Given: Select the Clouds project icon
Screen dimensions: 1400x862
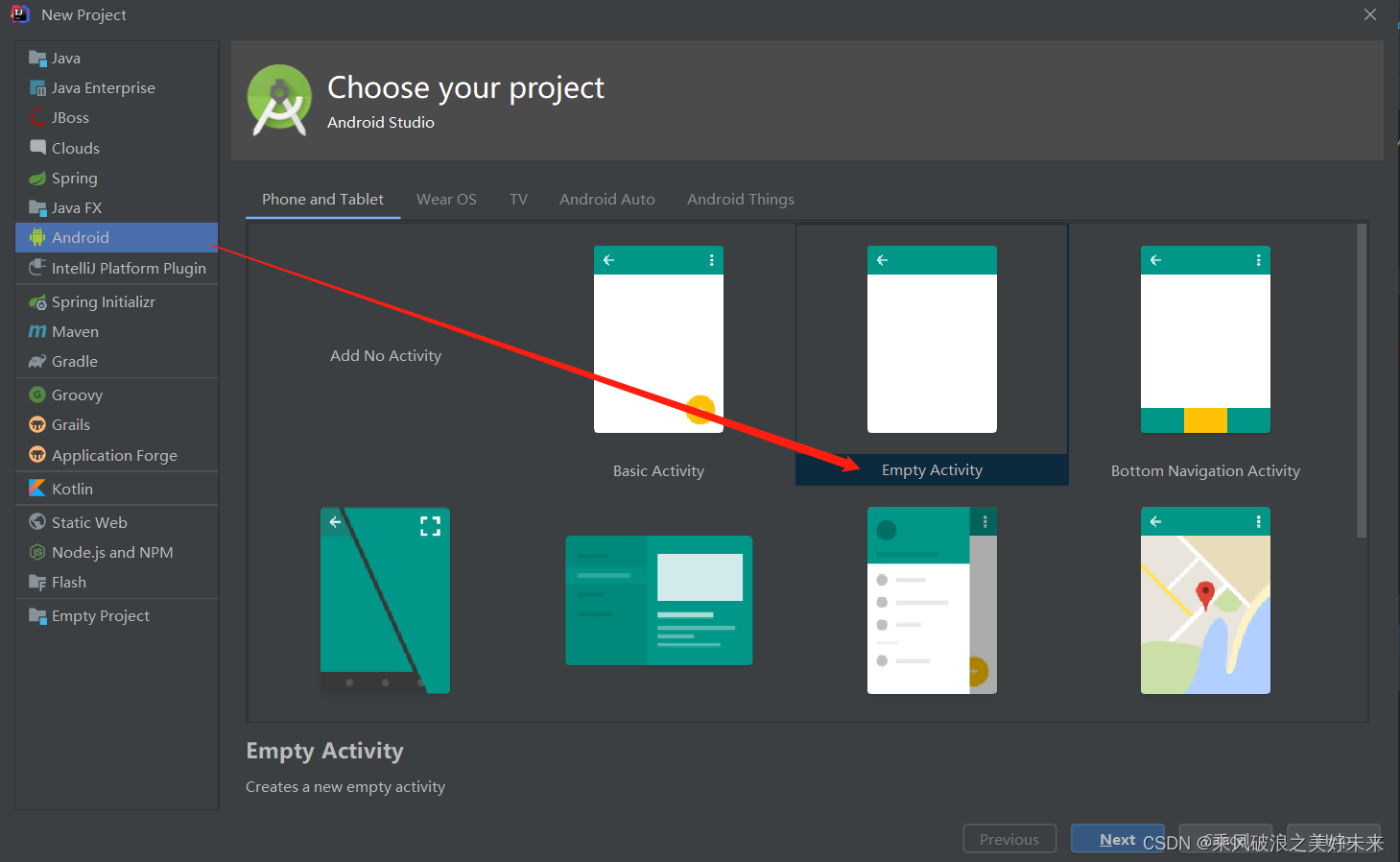Looking at the screenshot, I should point(37,148).
